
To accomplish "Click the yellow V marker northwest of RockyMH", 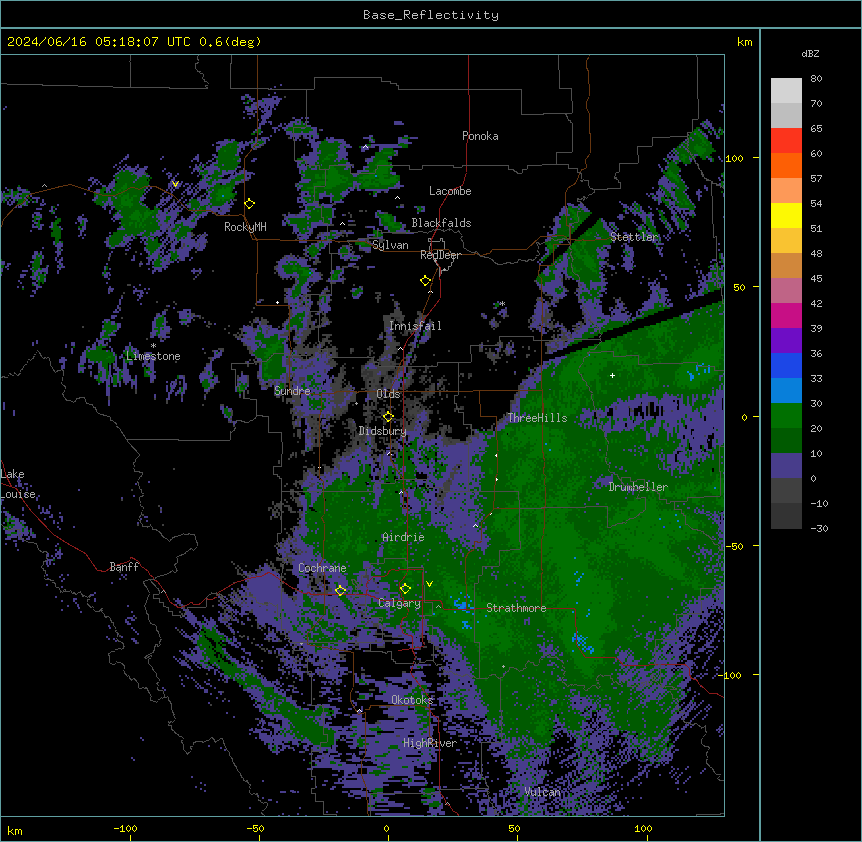I will [175, 184].
